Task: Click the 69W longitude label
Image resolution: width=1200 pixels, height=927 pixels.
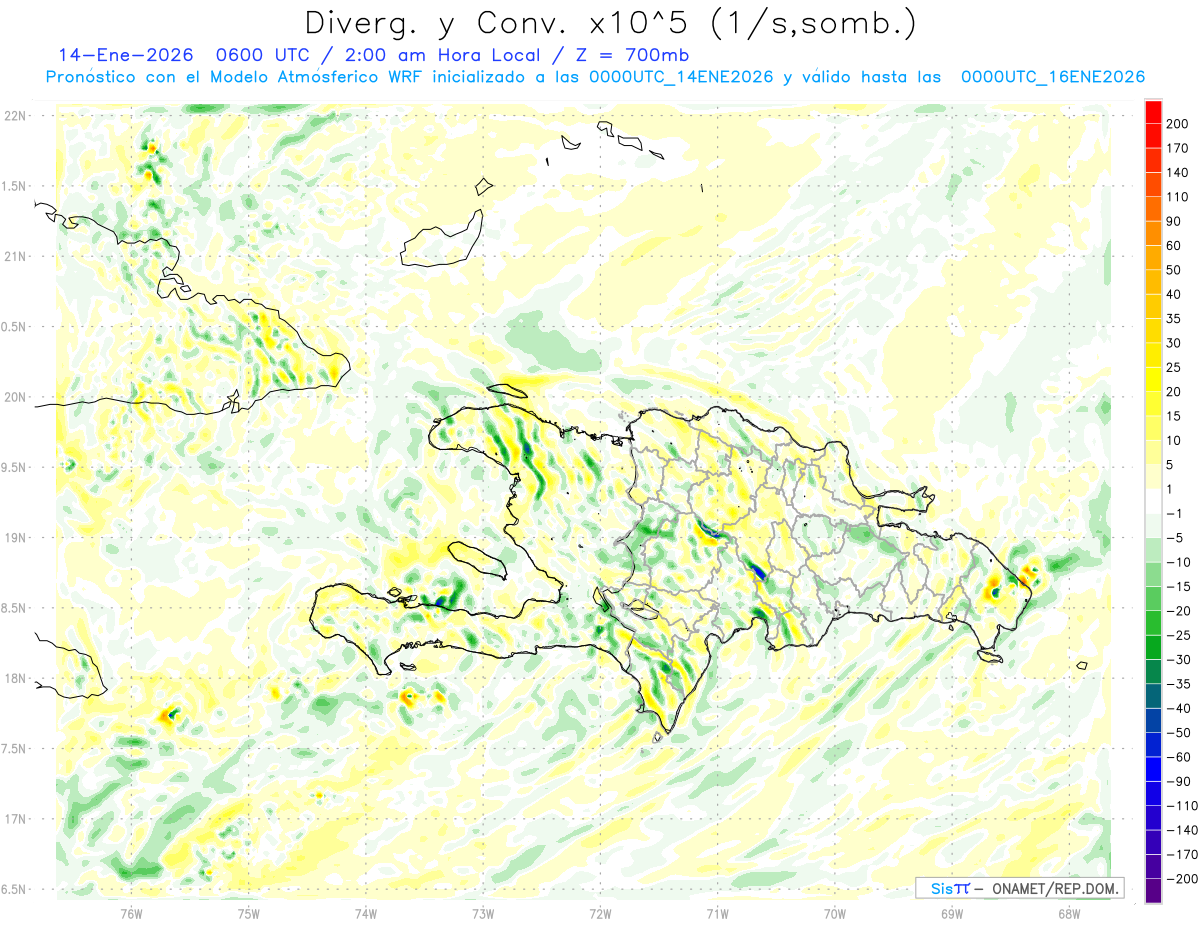Action: pyautogui.click(x=952, y=913)
